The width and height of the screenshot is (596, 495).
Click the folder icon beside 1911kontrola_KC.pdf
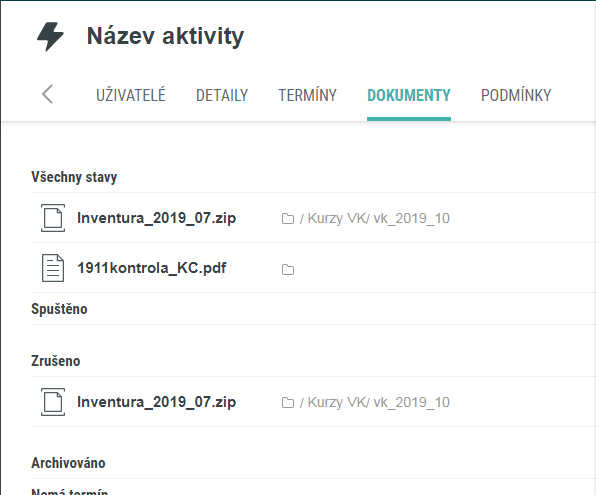tap(288, 269)
